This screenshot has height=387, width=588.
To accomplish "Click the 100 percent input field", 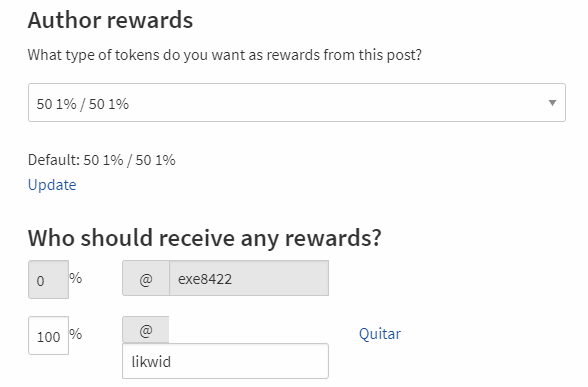I will pos(48,336).
